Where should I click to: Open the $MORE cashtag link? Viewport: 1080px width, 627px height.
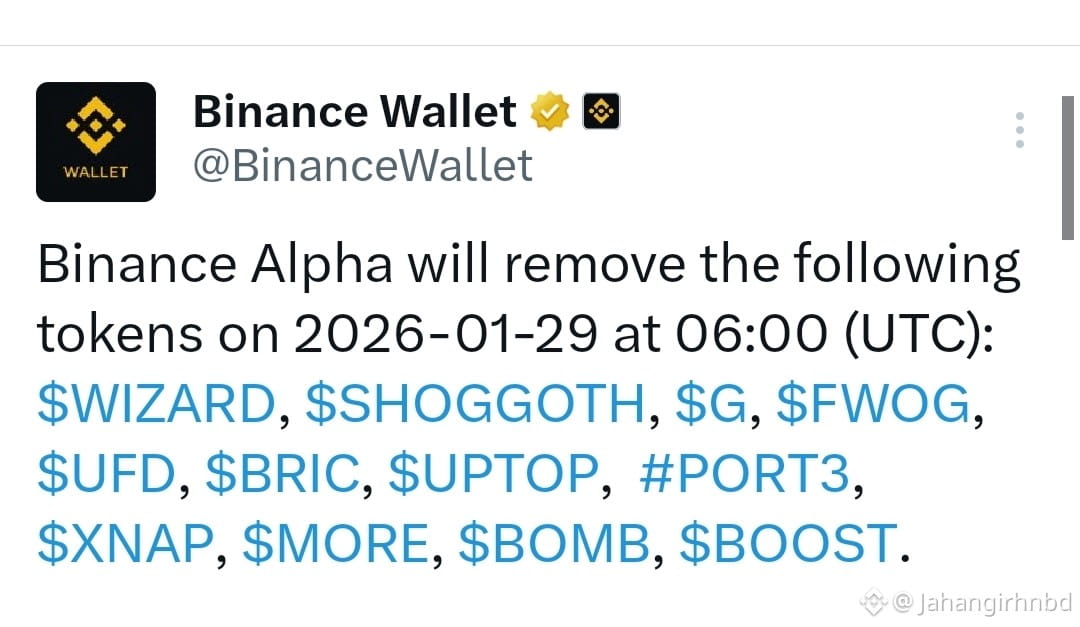point(335,543)
